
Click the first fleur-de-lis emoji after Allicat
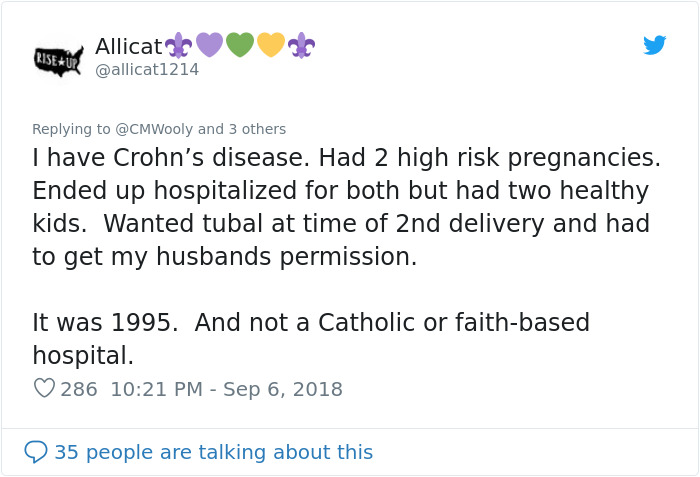click(x=178, y=45)
